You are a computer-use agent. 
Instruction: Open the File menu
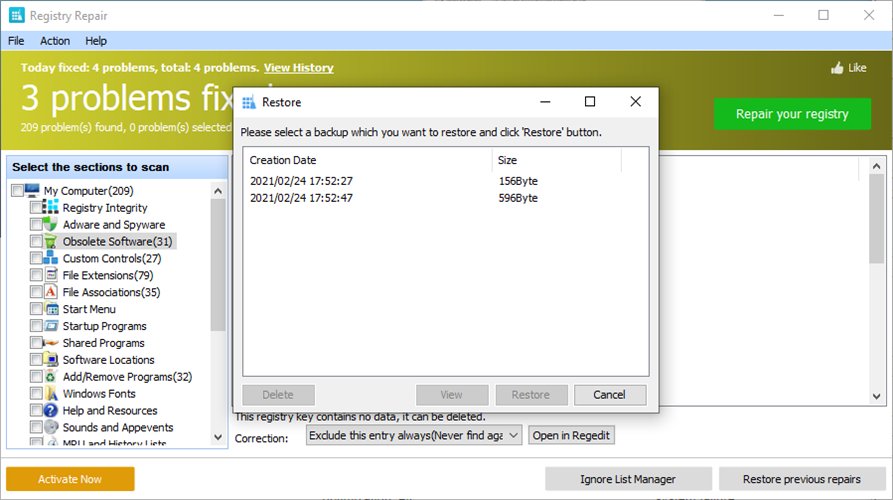coord(16,41)
